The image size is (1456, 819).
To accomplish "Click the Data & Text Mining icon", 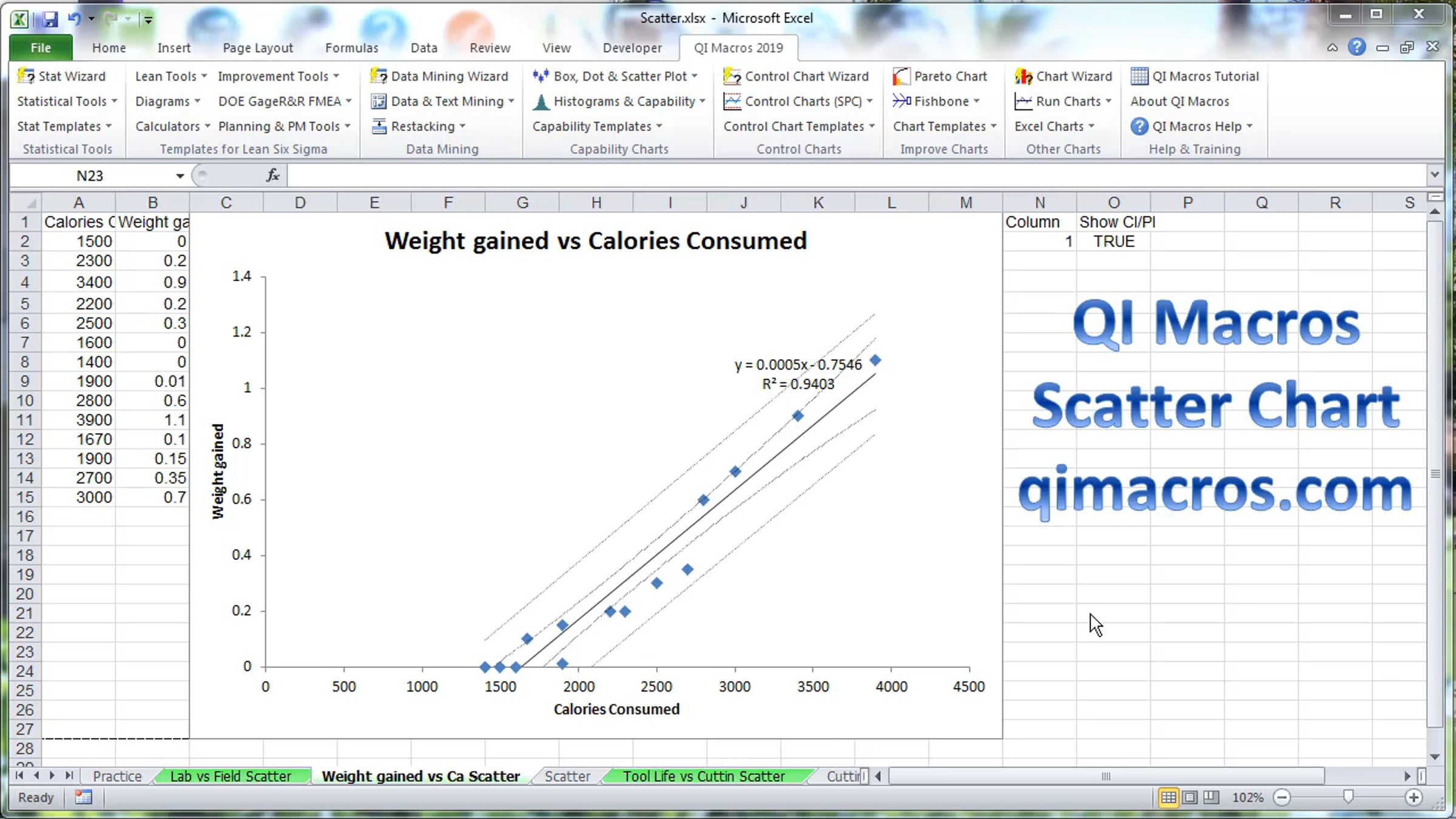I will point(379,101).
